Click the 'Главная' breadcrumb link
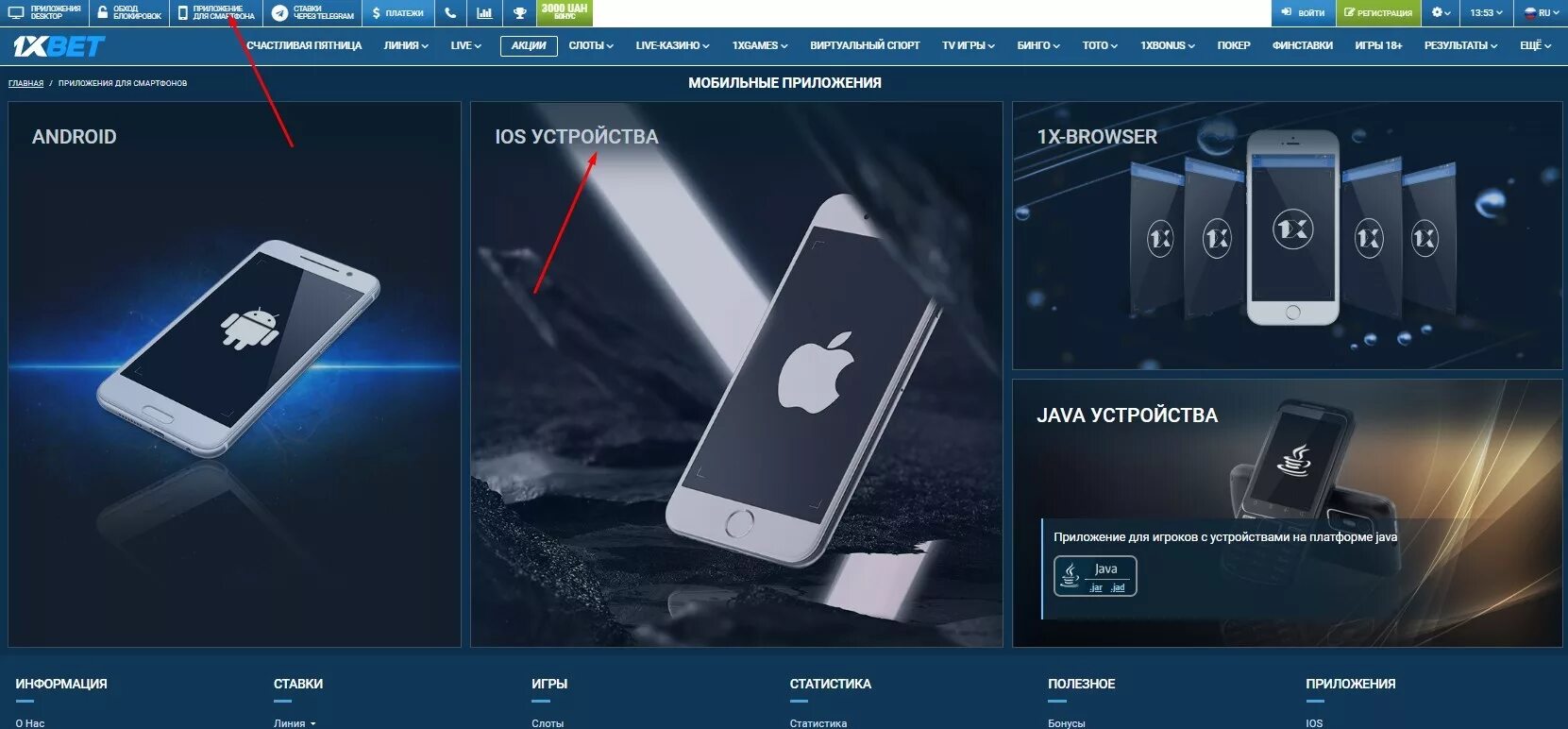1568x729 pixels. coord(25,83)
